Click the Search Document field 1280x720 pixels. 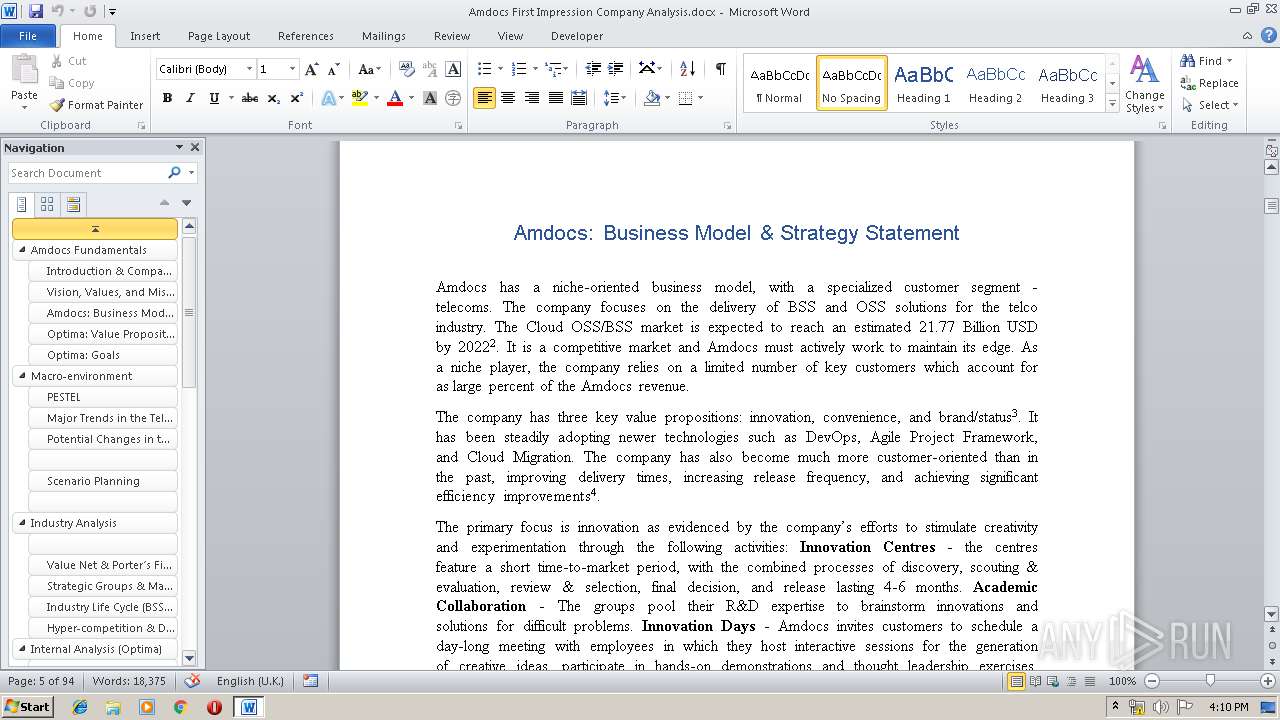(x=87, y=173)
